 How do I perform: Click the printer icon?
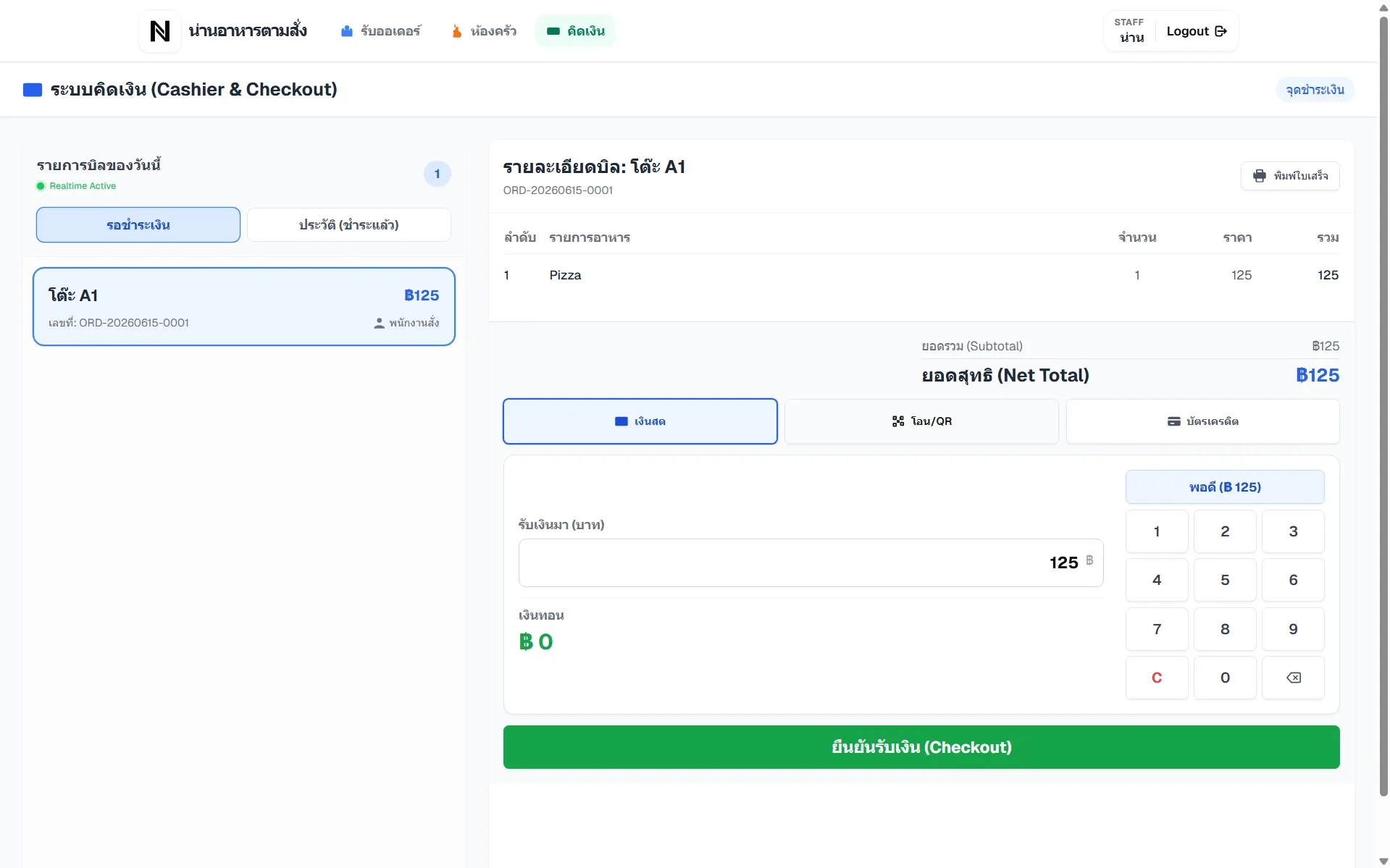pyautogui.click(x=1260, y=176)
